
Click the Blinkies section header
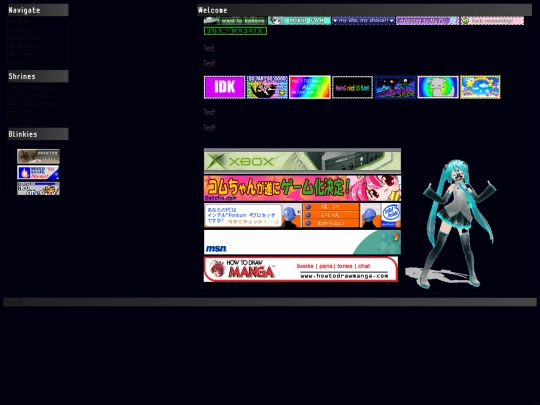point(38,134)
